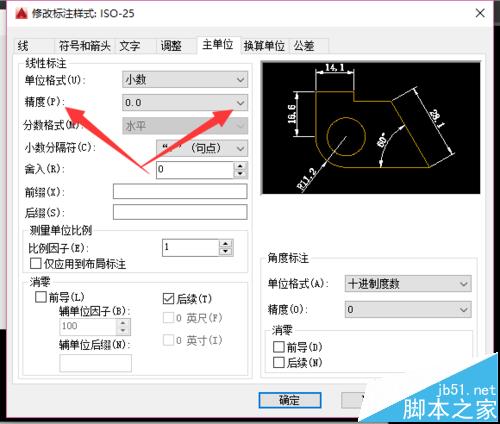Expand the angular 精度(O) dropdown

coord(408,310)
